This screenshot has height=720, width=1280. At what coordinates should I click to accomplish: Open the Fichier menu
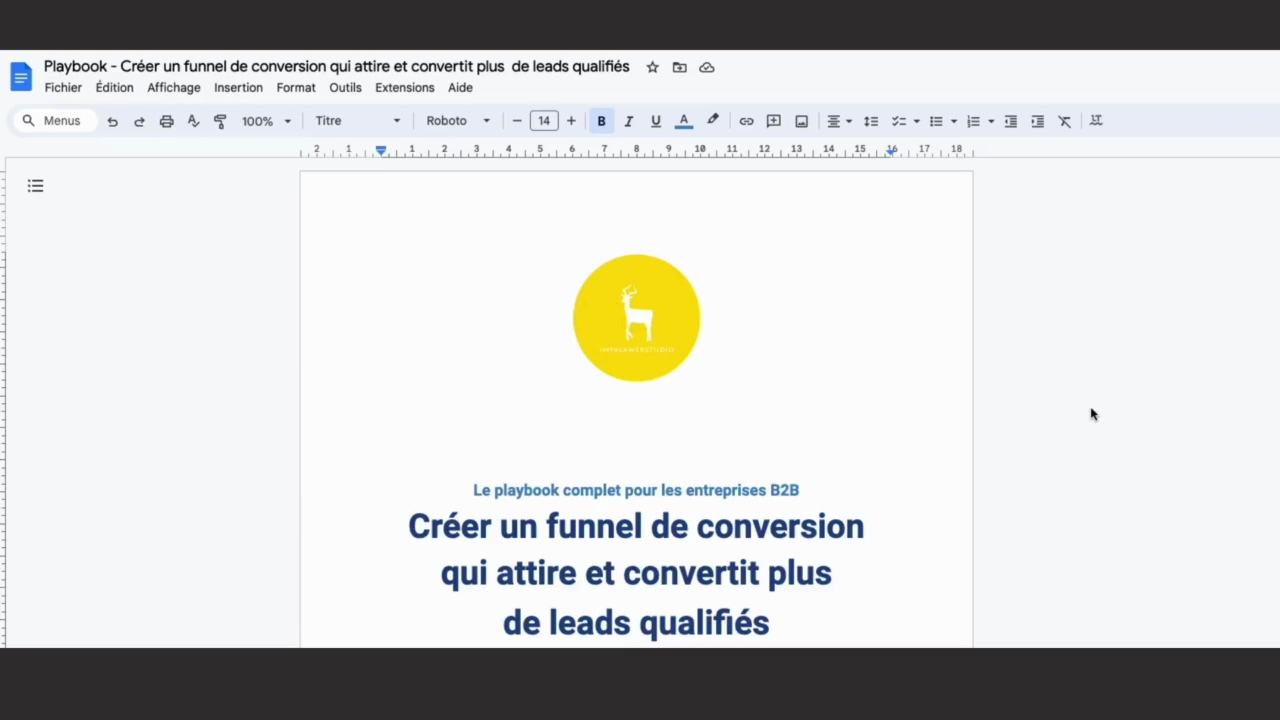point(63,88)
